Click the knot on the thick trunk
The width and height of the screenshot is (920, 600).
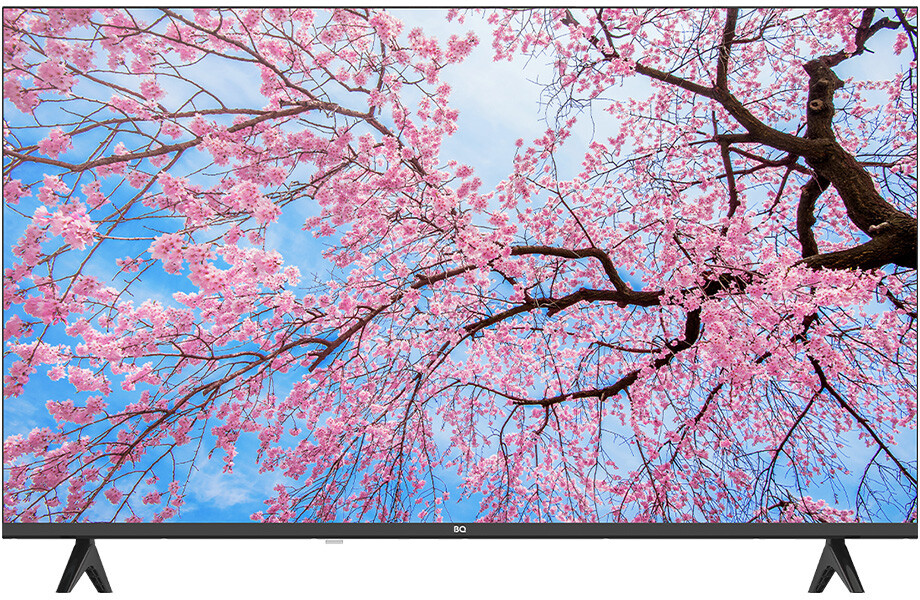coord(816,105)
